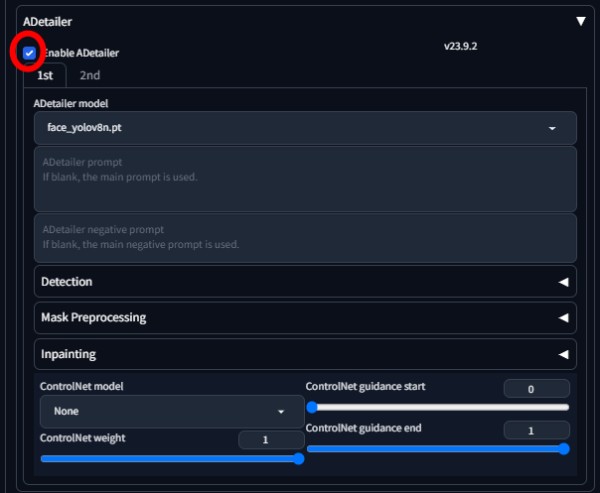Click the ControlNet model dropdown caret
Screen dimensions: 600x493
(281, 412)
